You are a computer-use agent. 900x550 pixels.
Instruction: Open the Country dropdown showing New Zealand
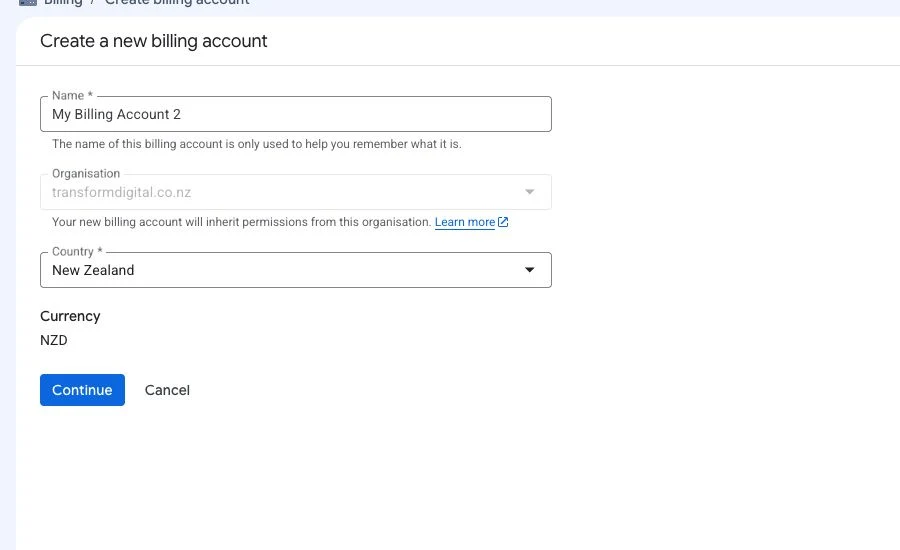(x=296, y=270)
